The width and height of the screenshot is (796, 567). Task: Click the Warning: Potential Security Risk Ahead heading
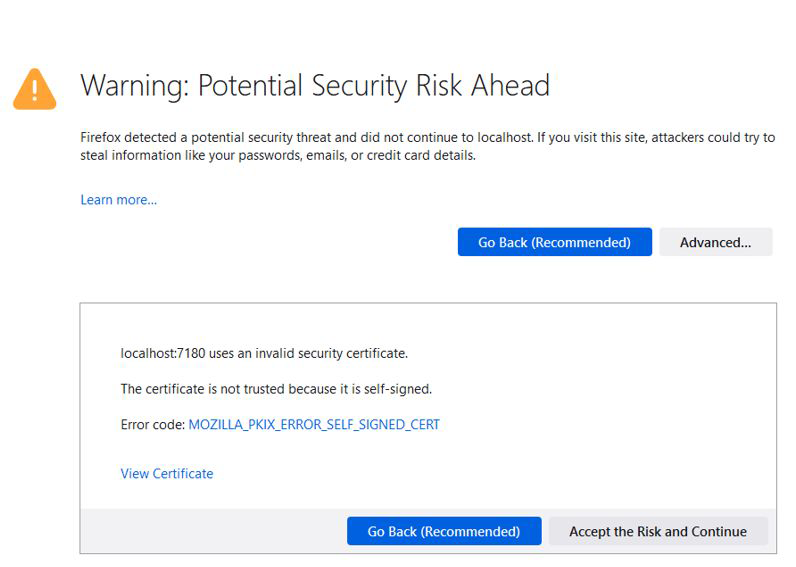point(315,86)
